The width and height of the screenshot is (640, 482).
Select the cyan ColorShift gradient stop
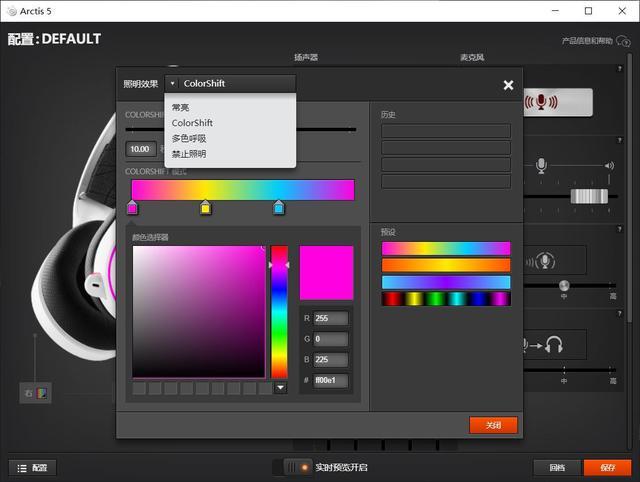279,208
